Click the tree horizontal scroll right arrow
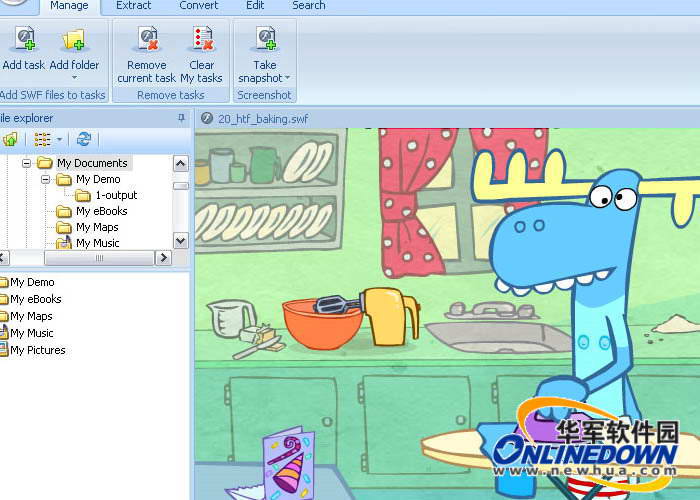The height and width of the screenshot is (500, 700). 163,258
